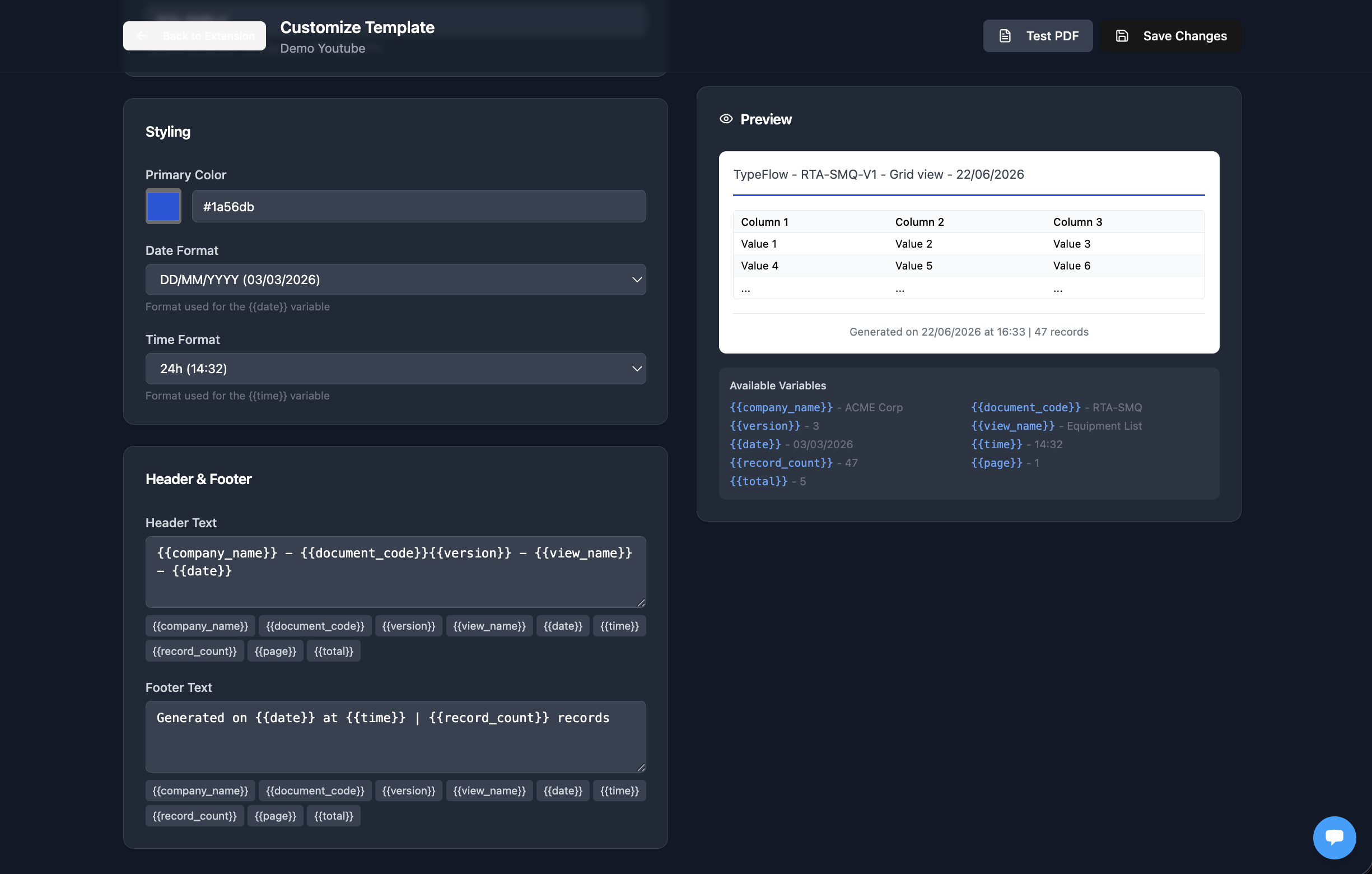Click the Value 5 cell in preview

[x=913, y=266]
